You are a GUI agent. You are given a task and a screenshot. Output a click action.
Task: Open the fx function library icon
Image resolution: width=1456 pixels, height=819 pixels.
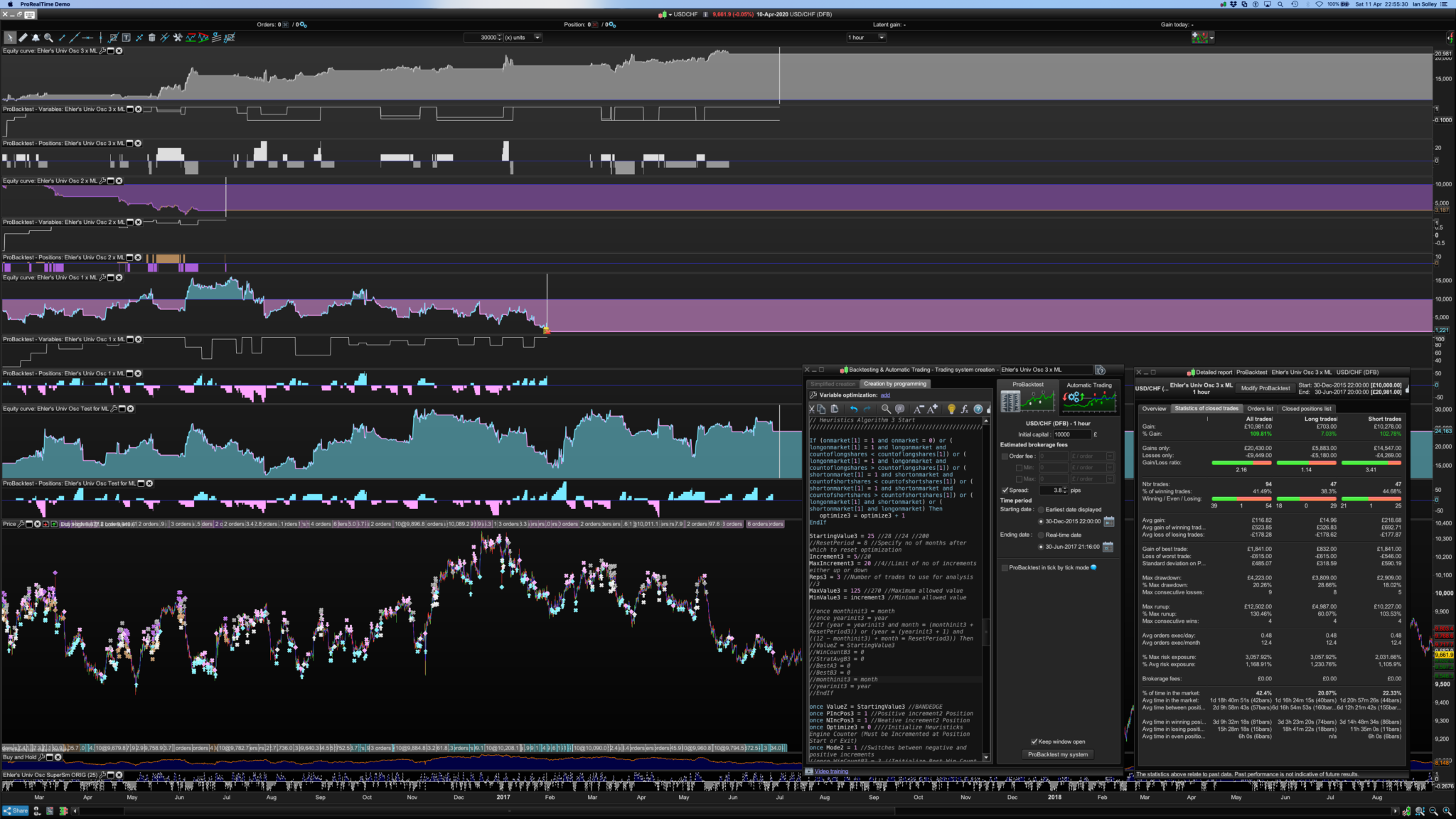point(965,409)
